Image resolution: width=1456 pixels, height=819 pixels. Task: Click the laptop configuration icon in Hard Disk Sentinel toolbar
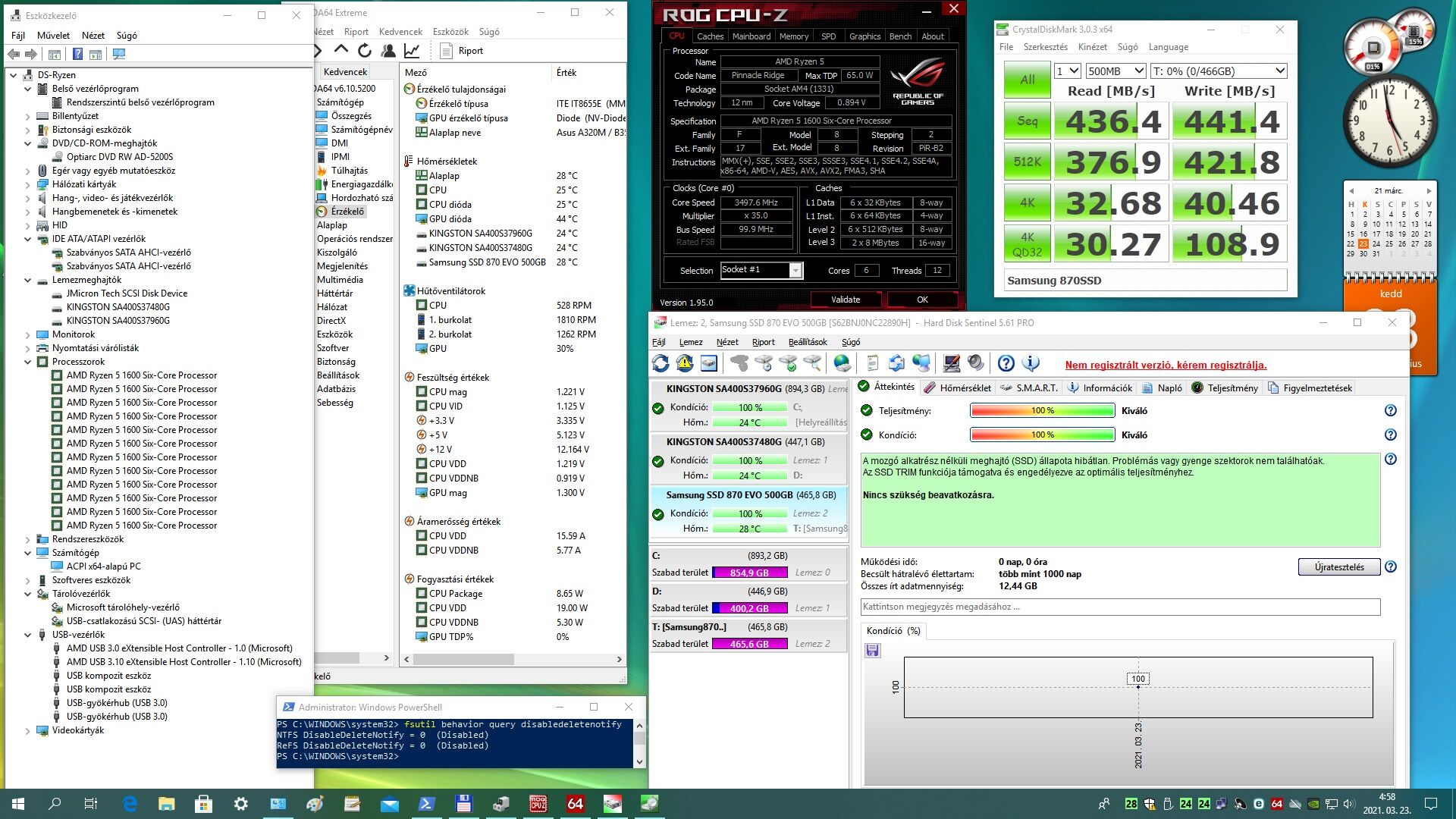951,364
